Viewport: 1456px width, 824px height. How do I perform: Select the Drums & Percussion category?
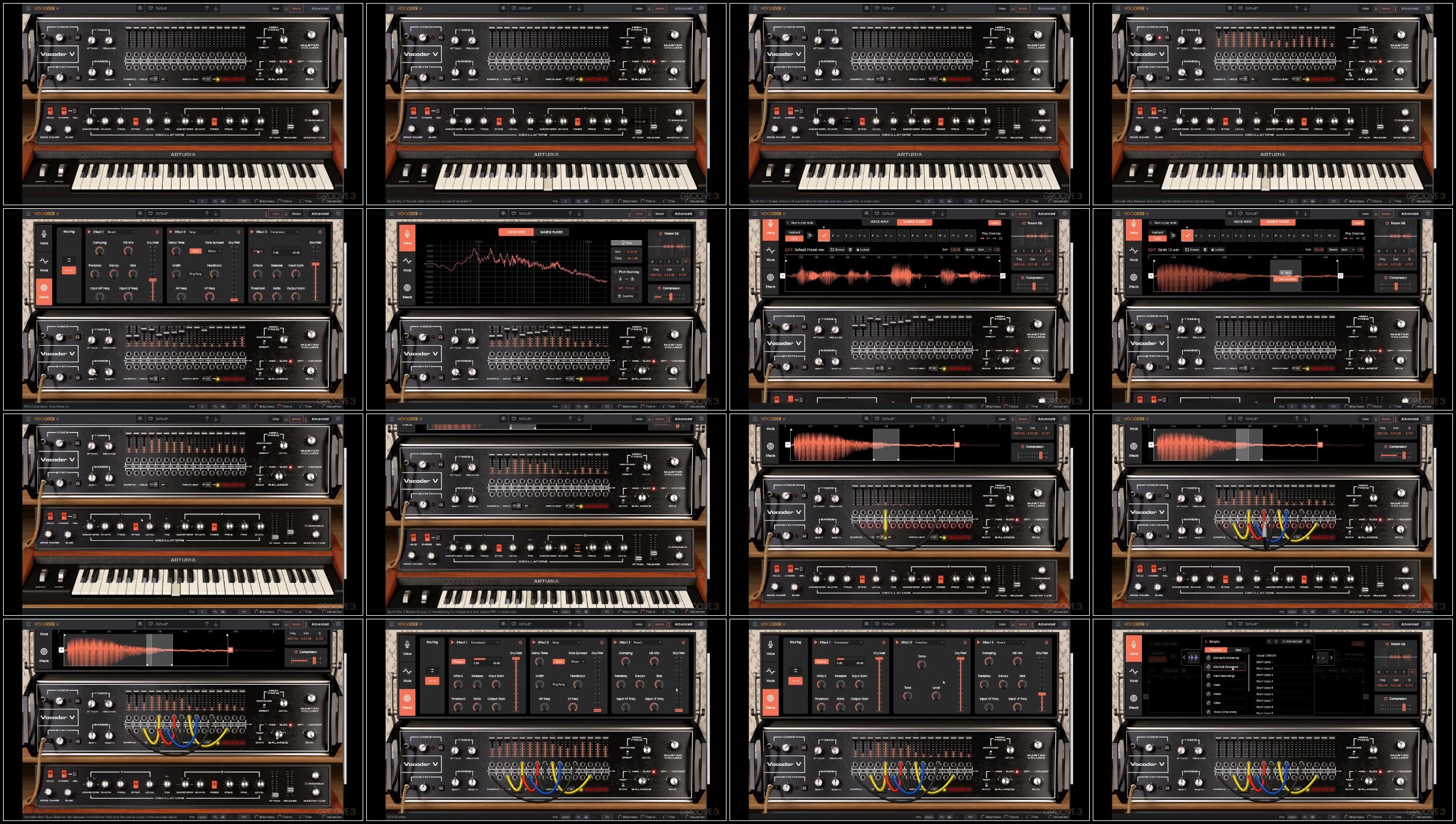pos(1225,667)
